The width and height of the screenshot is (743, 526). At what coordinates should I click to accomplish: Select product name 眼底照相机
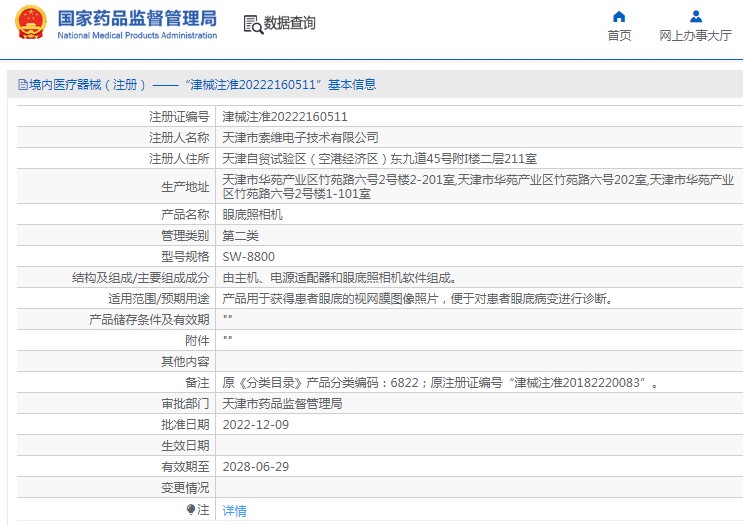[253, 215]
